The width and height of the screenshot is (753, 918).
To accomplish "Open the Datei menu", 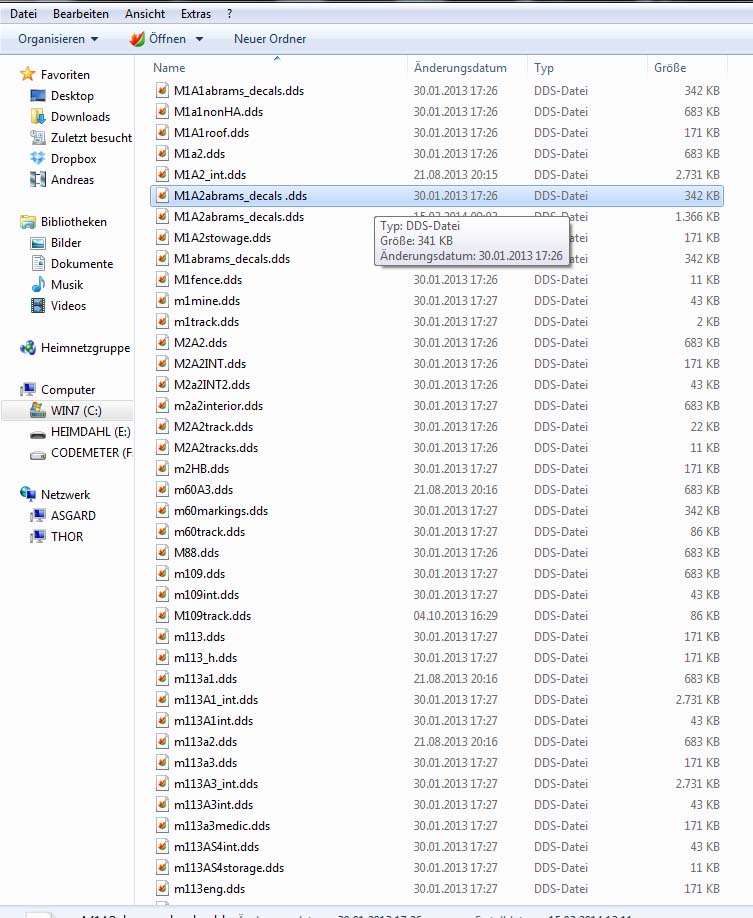I will pos(23,15).
